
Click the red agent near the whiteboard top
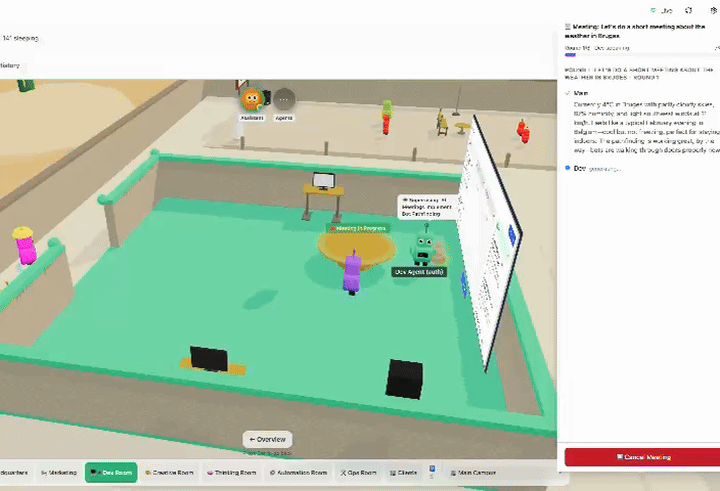coord(523,131)
